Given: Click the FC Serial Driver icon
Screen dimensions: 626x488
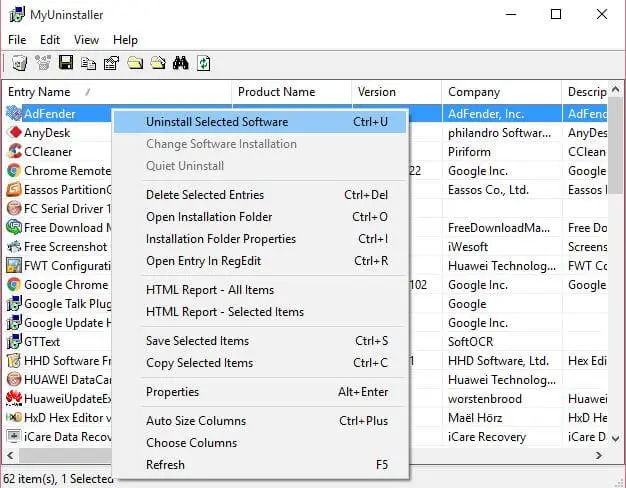Looking at the screenshot, I should (x=14, y=208).
